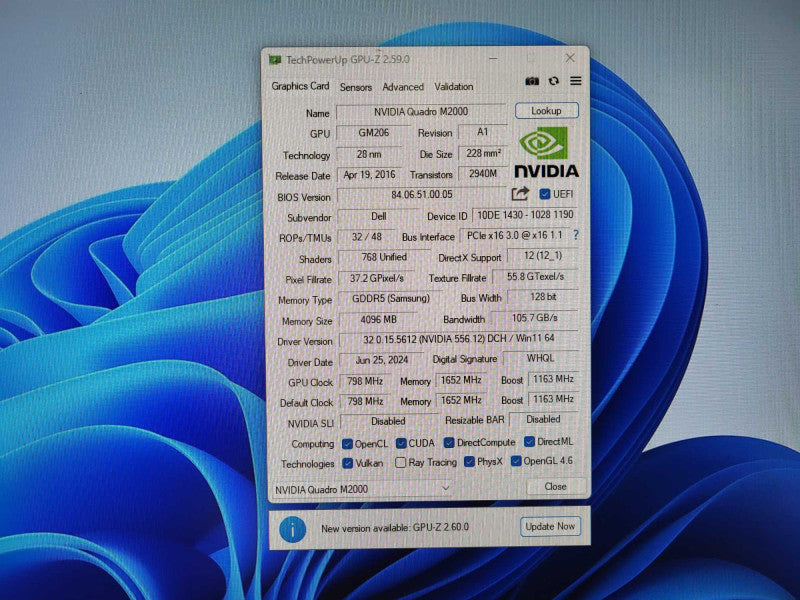Image resolution: width=800 pixels, height=600 pixels.
Task: Click the Bus Width value 128 bit
Action: coord(543,296)
